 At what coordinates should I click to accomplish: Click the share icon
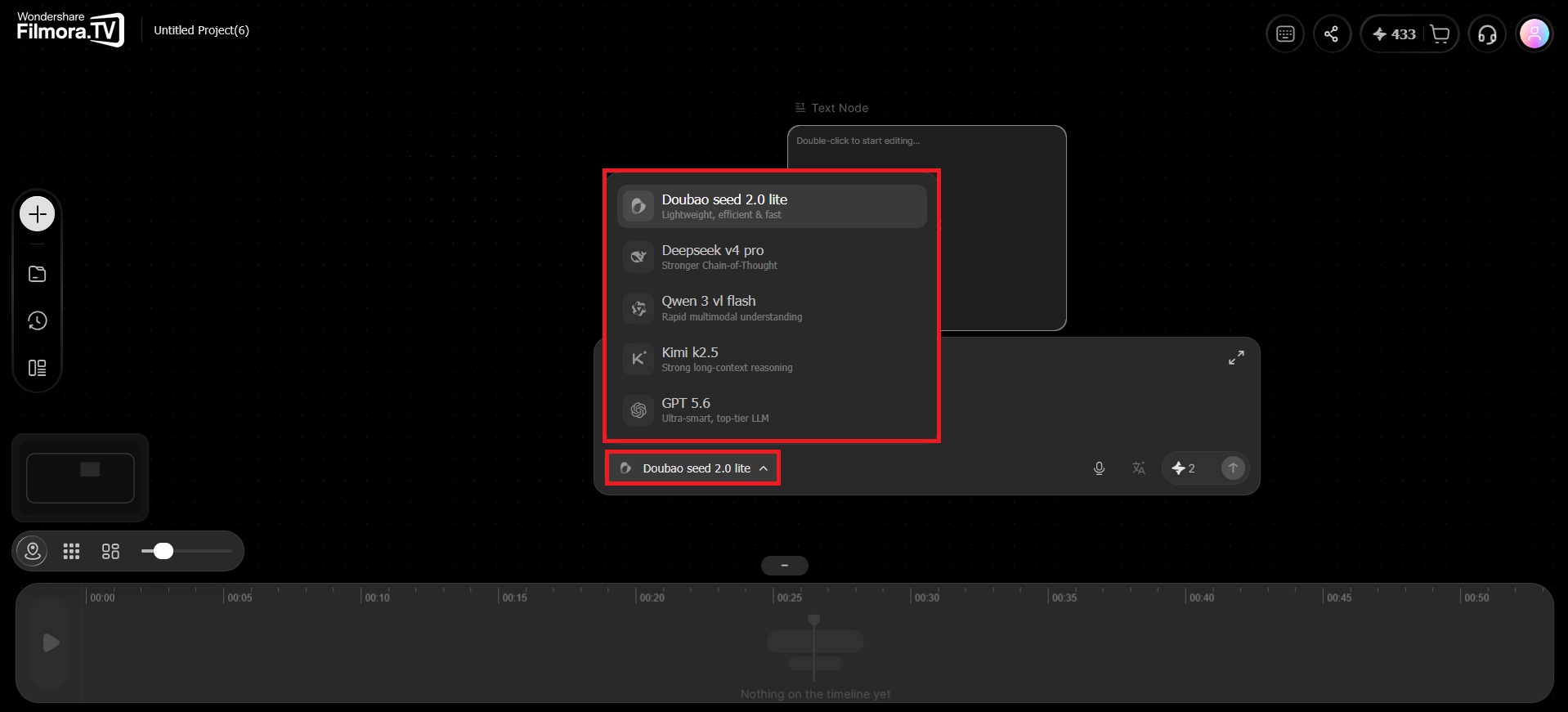click(1332, 34)
